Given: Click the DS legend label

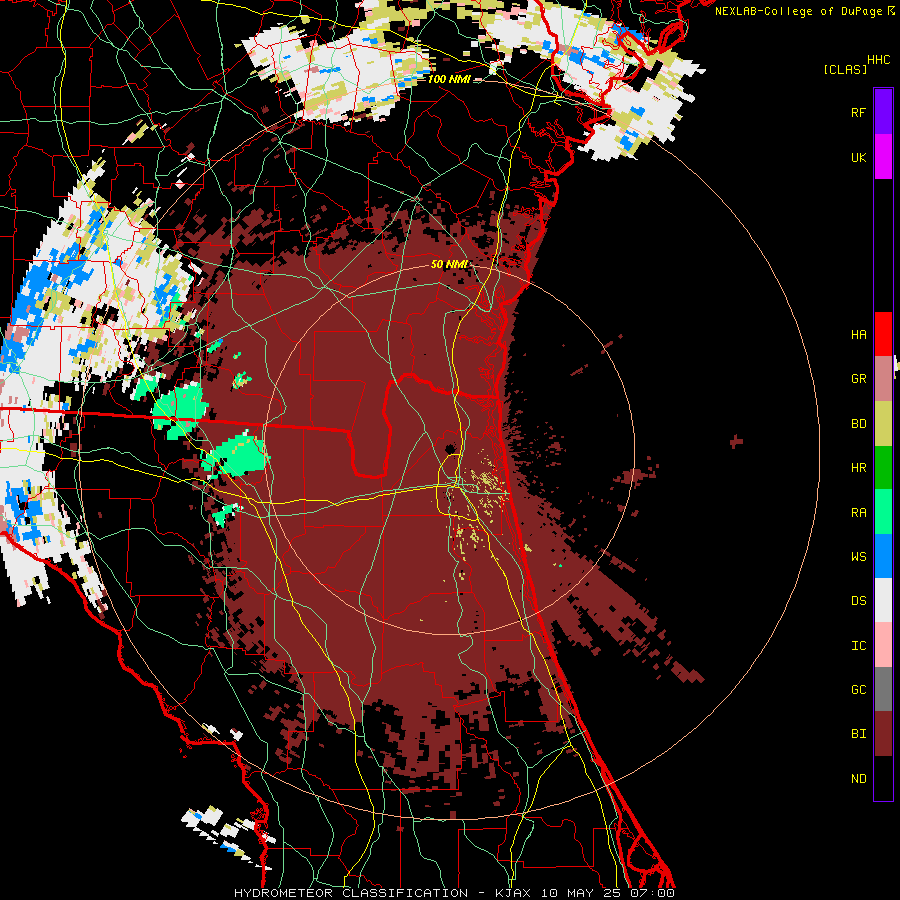Looking at the screenshot, I should point(858,601).
